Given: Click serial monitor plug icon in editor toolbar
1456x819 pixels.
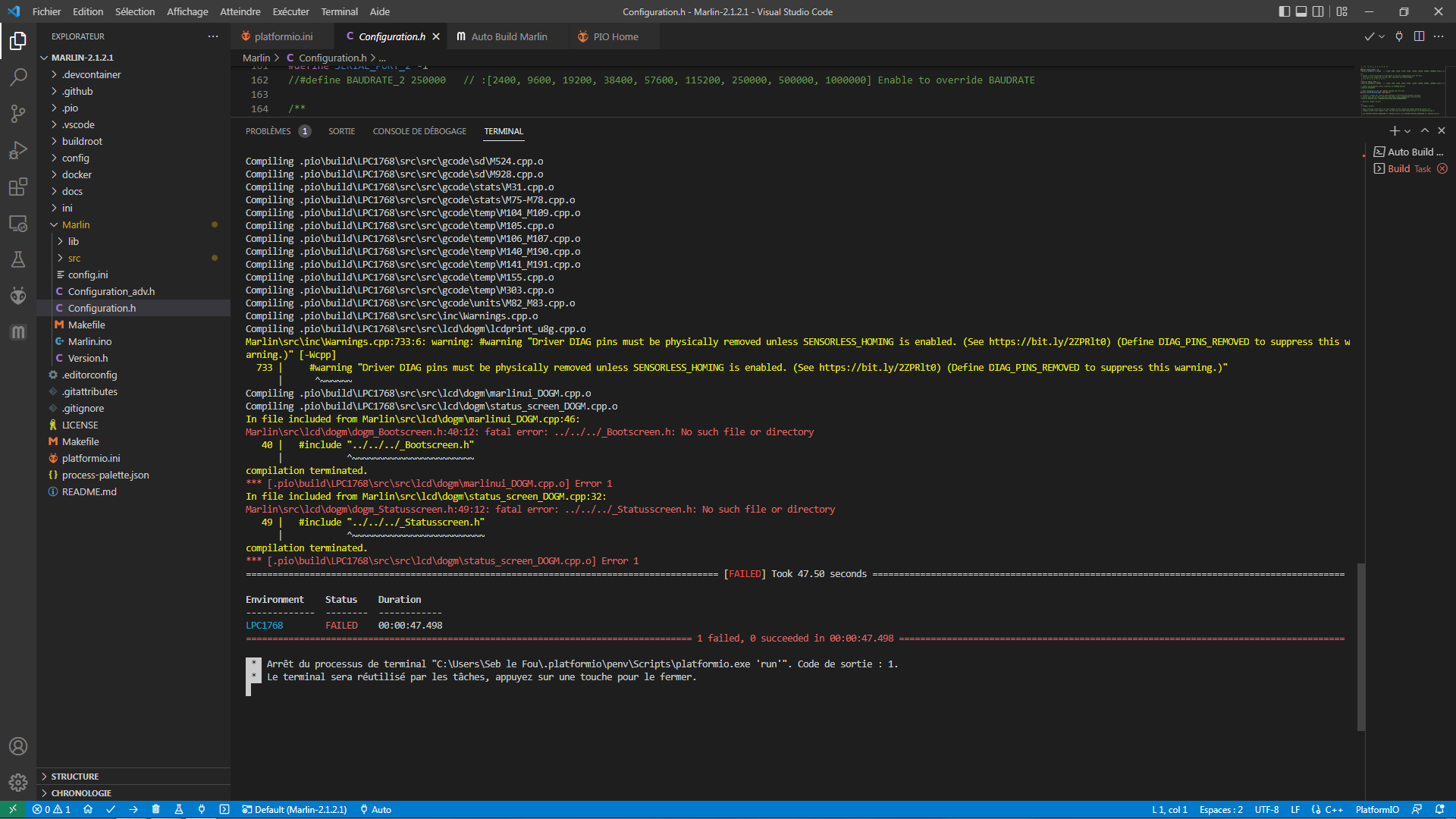Looking at the screenshot, I should pyautogui.click(x=1399, y=36).
